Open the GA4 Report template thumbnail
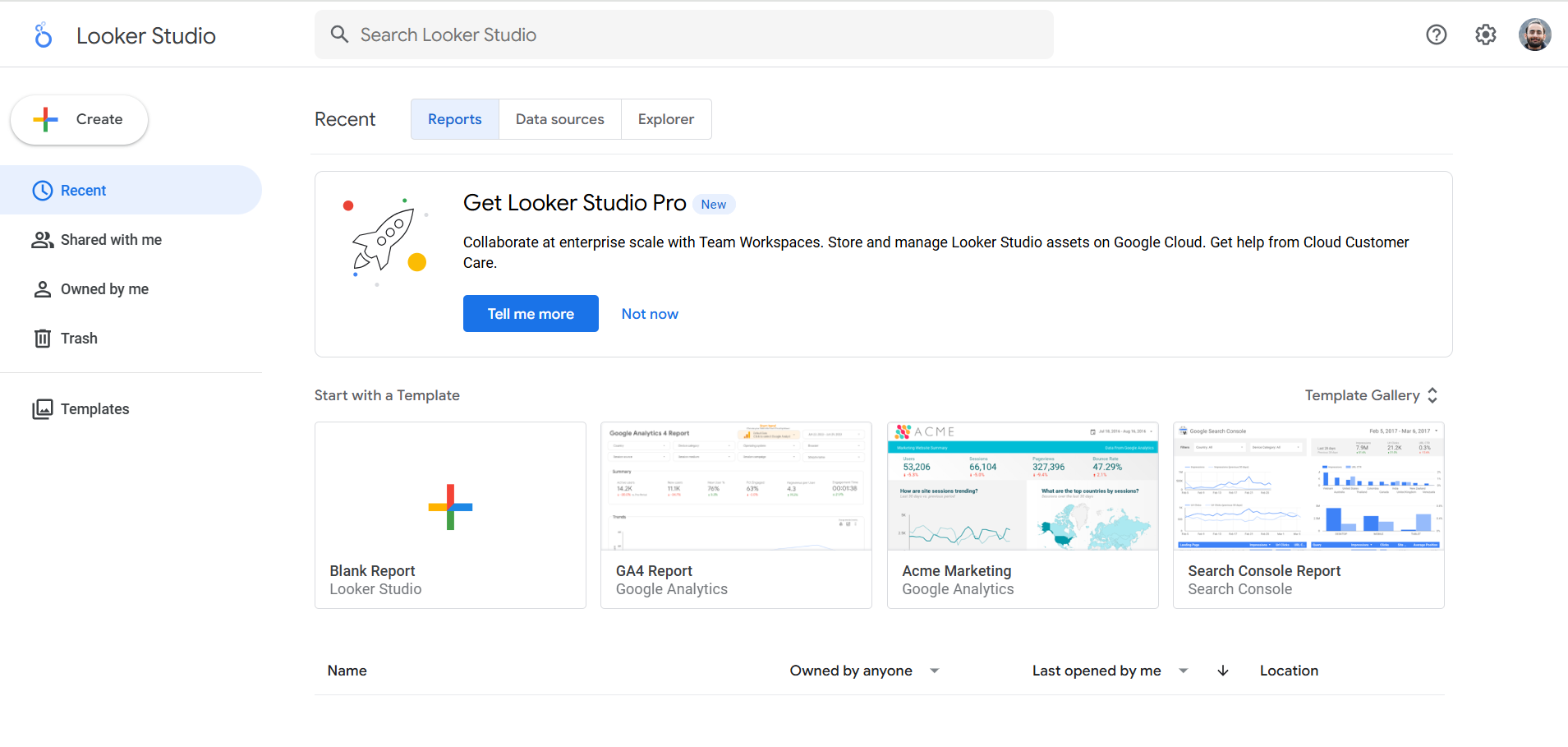Viewport: 1568px width, 747px height. (x=736, y=486)
